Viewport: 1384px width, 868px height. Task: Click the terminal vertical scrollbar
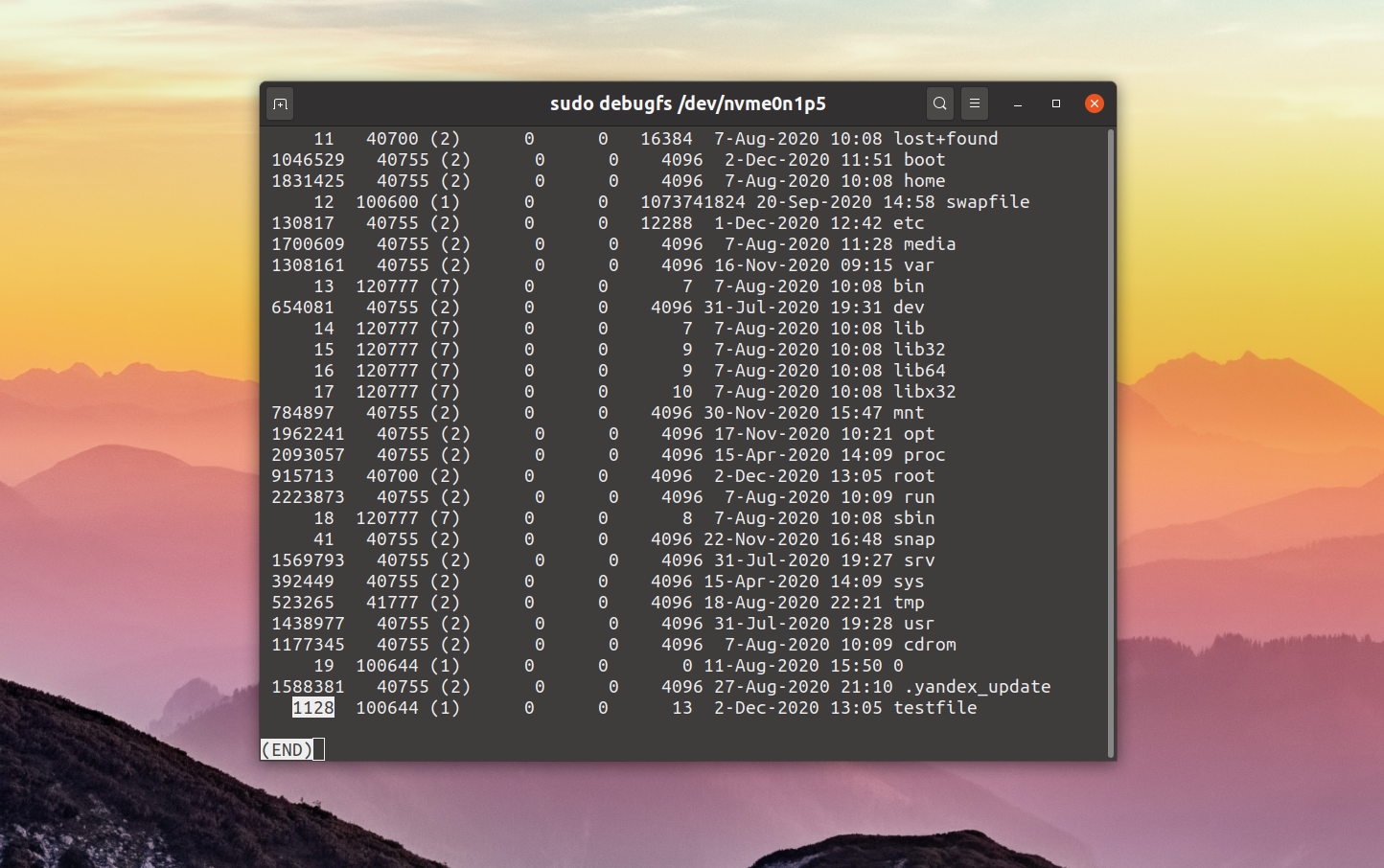[1111, 441]
